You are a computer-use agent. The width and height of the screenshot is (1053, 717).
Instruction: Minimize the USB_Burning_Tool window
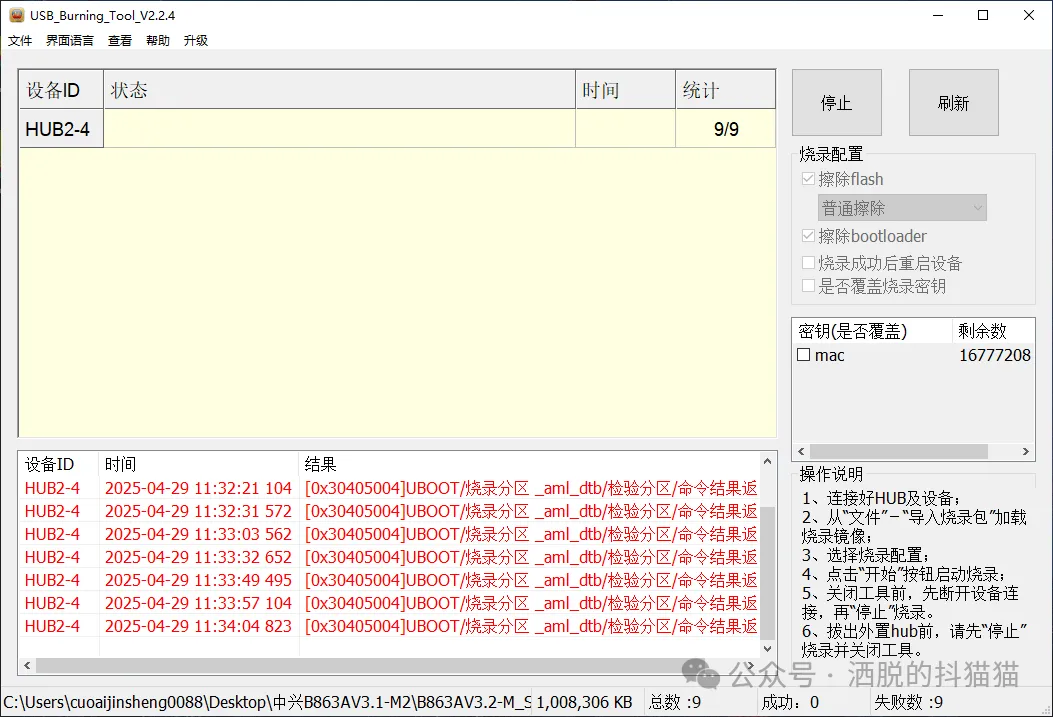[938, 15]
